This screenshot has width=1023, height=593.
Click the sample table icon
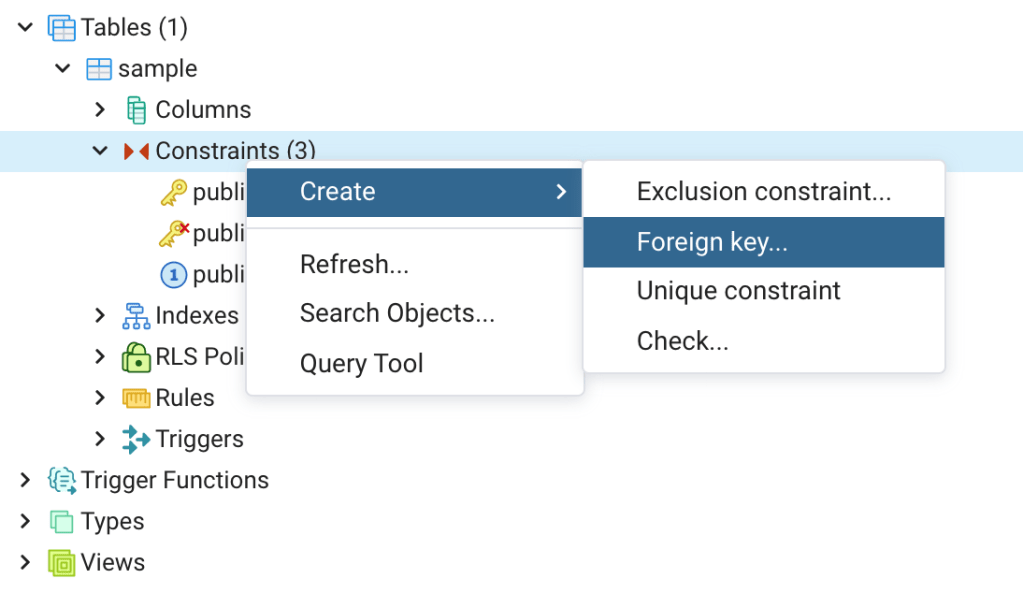tap(99, 69)
